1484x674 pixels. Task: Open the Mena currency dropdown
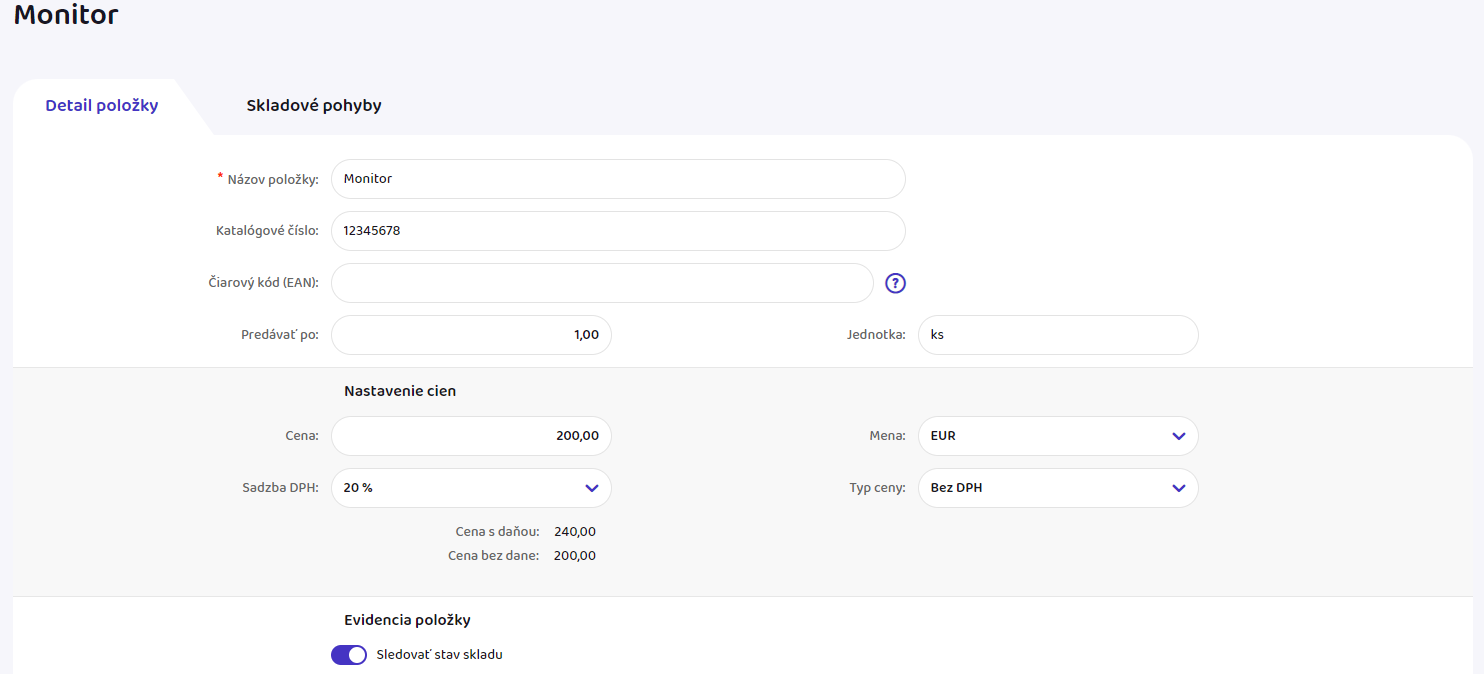pyautogui.click(x=1057, y=436)
